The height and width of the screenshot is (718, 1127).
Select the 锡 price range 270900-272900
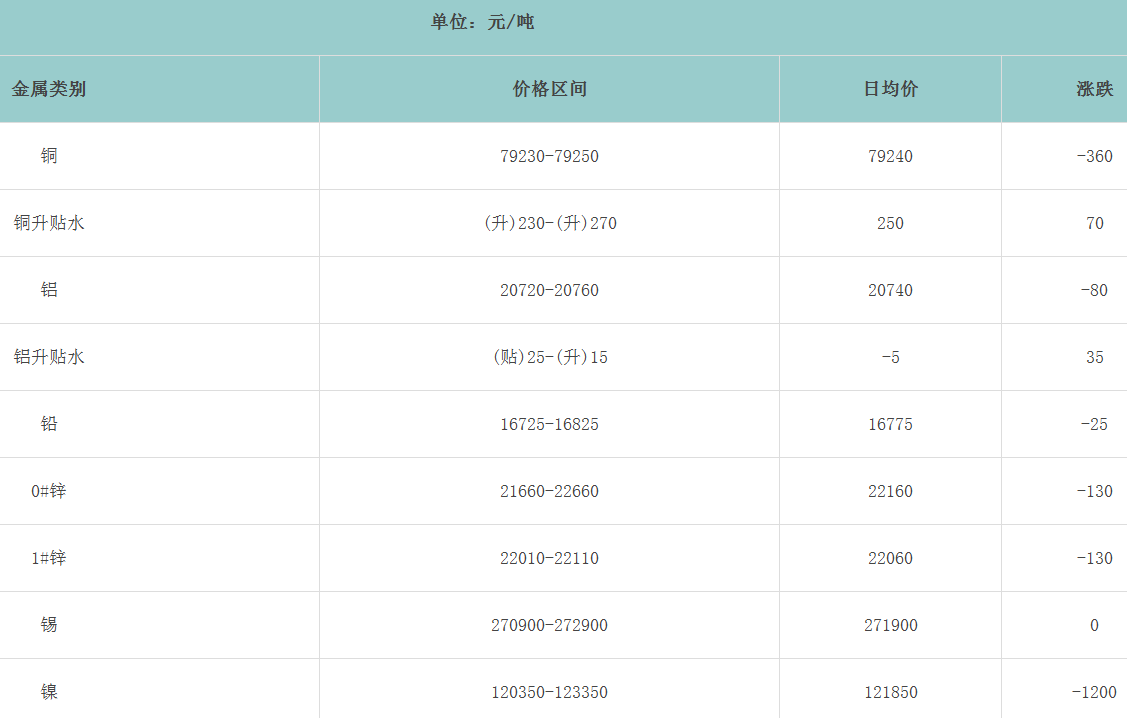[x=549, y=625]
